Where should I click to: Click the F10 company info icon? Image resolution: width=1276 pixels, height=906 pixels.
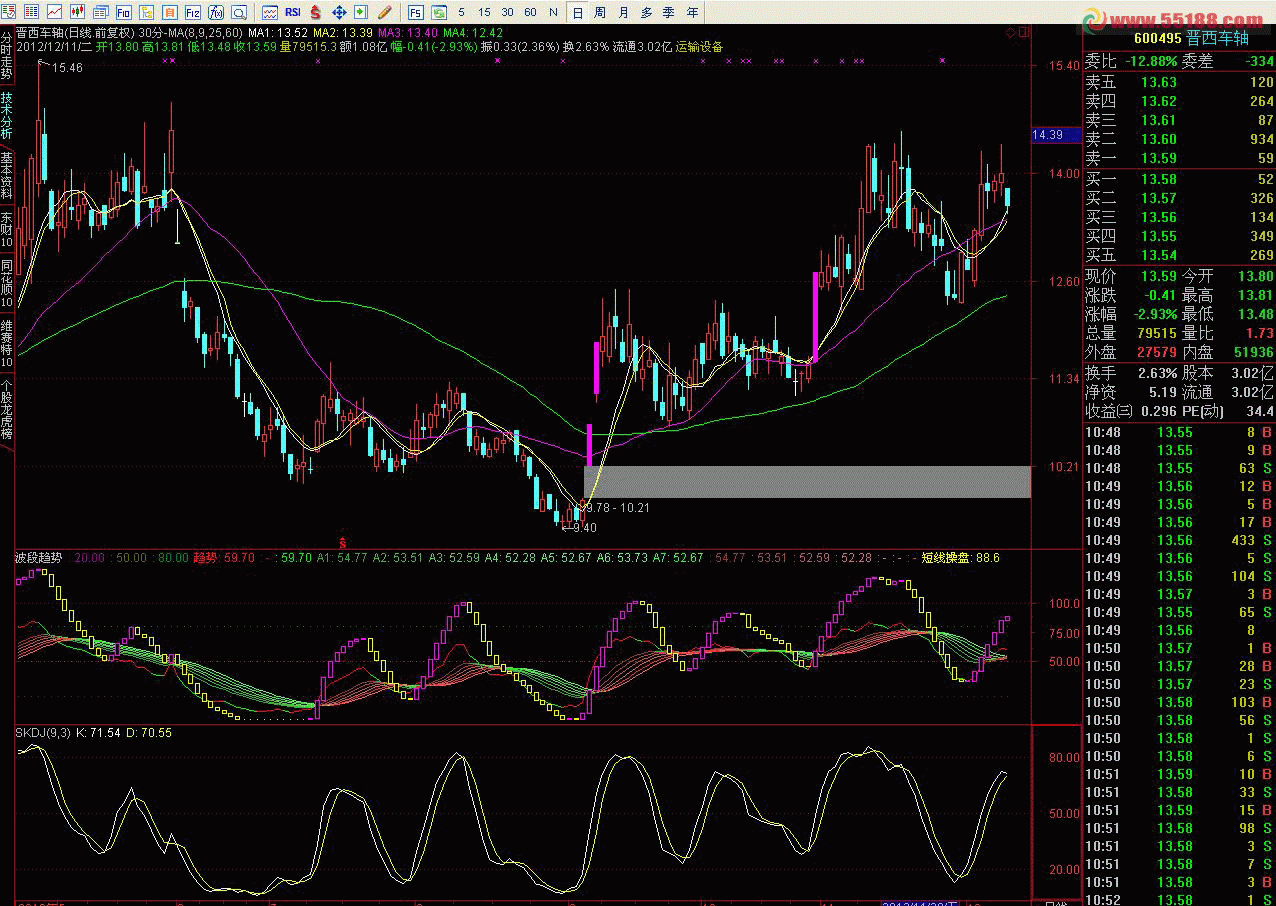click(124, 12)
